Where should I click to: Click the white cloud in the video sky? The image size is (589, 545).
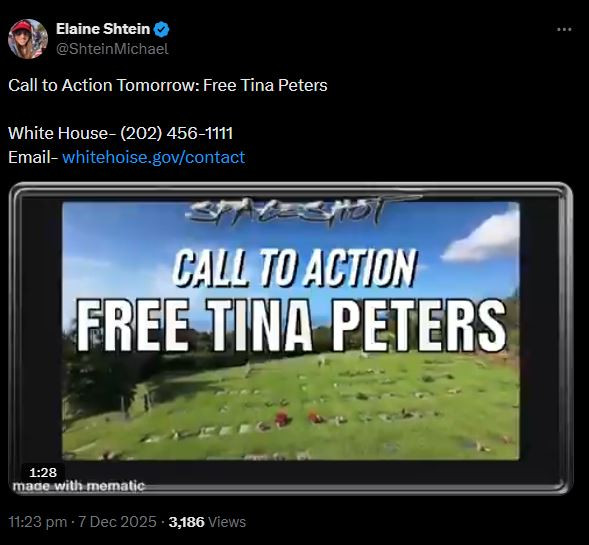pos(483,239)
